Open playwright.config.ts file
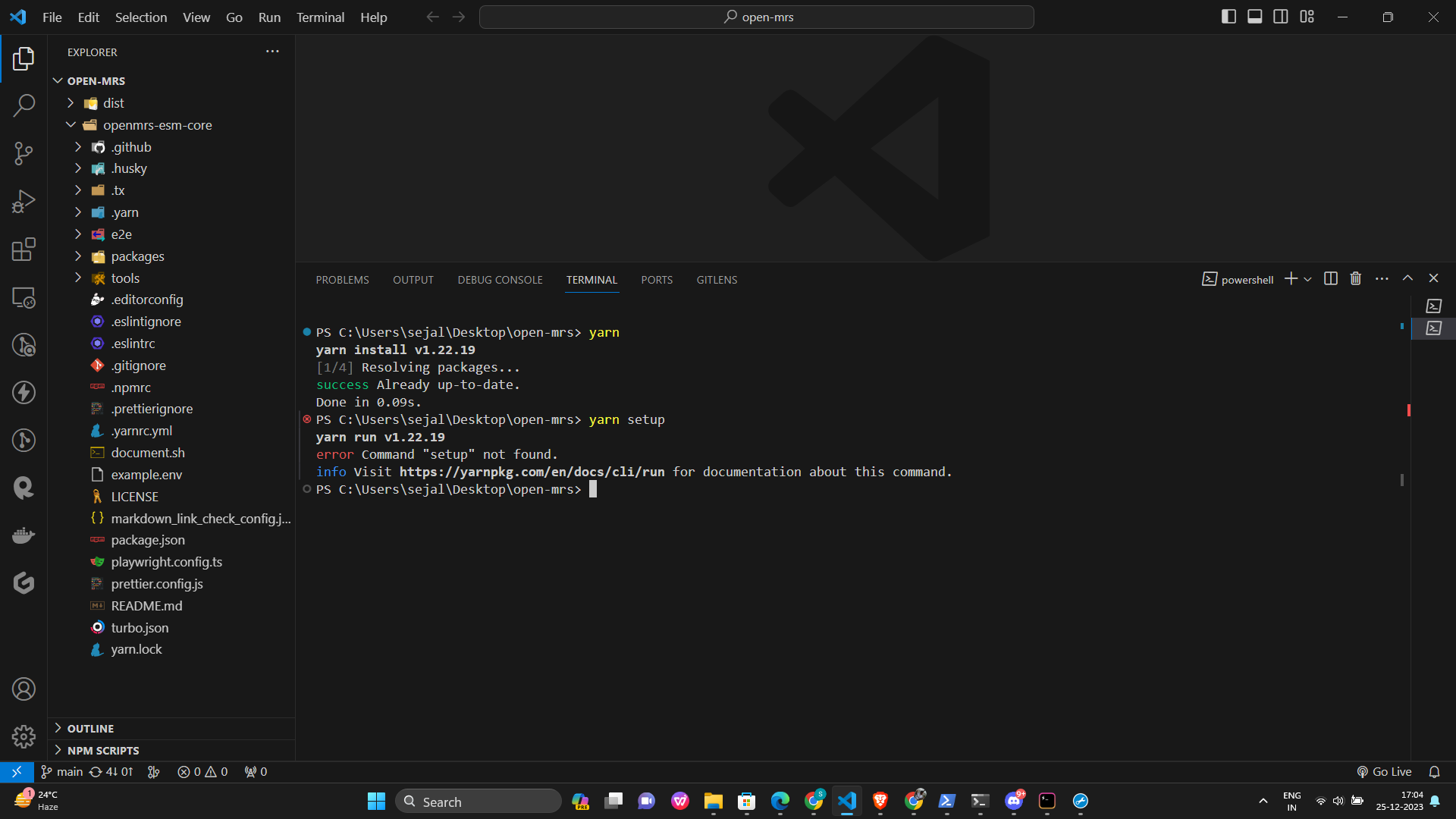Screen dimensions: 1456x819 pos(166,562)
